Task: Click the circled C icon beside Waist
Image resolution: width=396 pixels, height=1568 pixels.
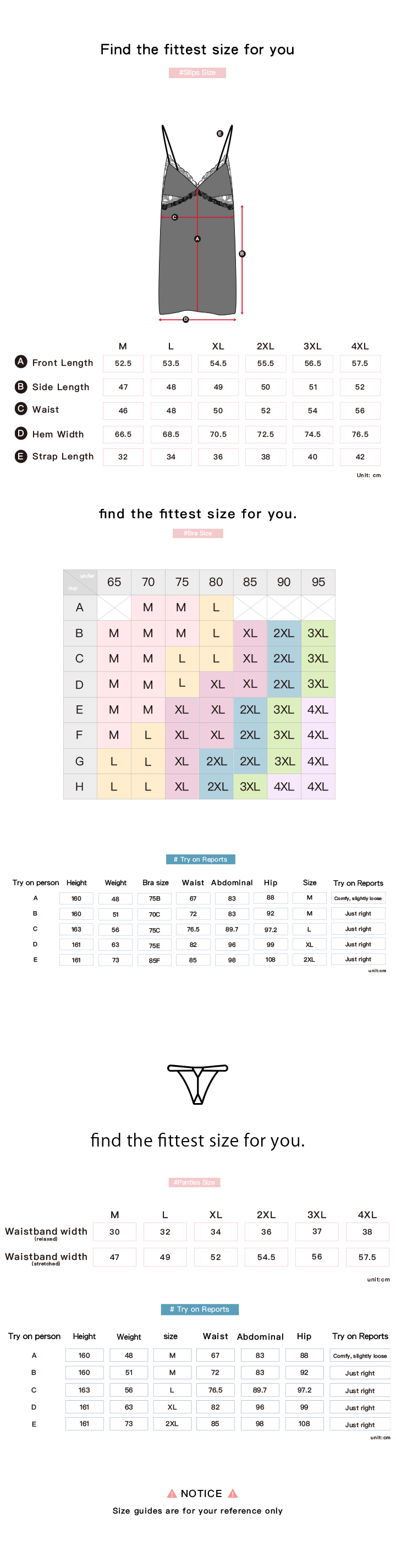Action: tap(21, 408)
